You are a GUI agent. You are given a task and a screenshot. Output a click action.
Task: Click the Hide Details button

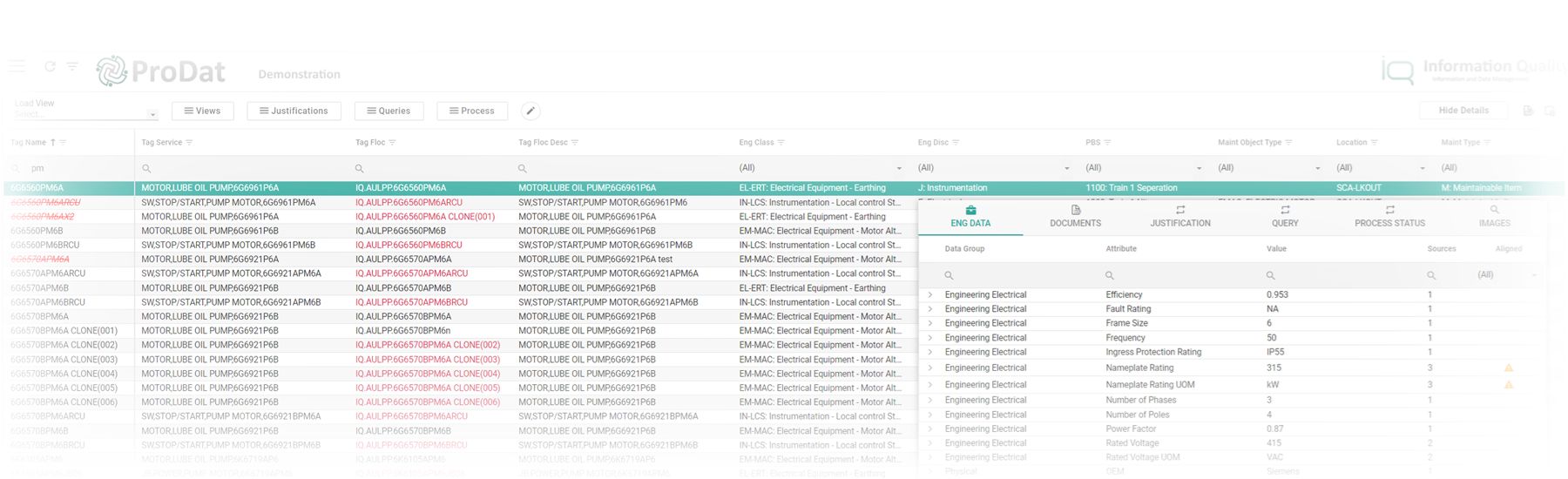pos(1463,111)
